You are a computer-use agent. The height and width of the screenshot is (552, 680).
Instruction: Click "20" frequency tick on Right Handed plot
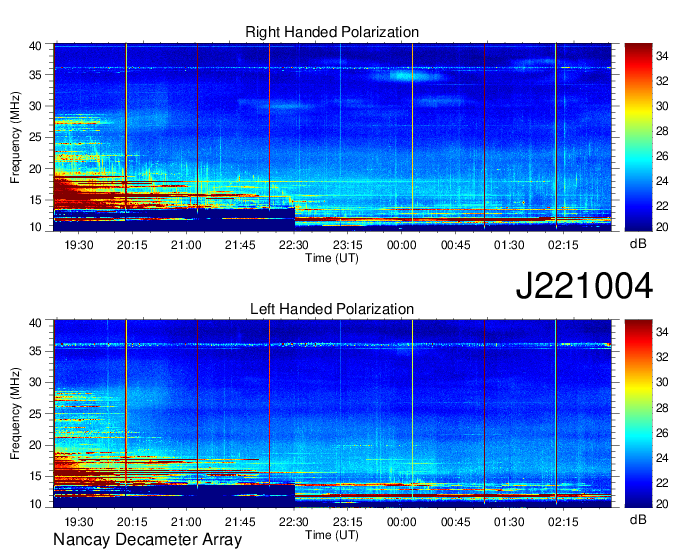pos(35,169)
